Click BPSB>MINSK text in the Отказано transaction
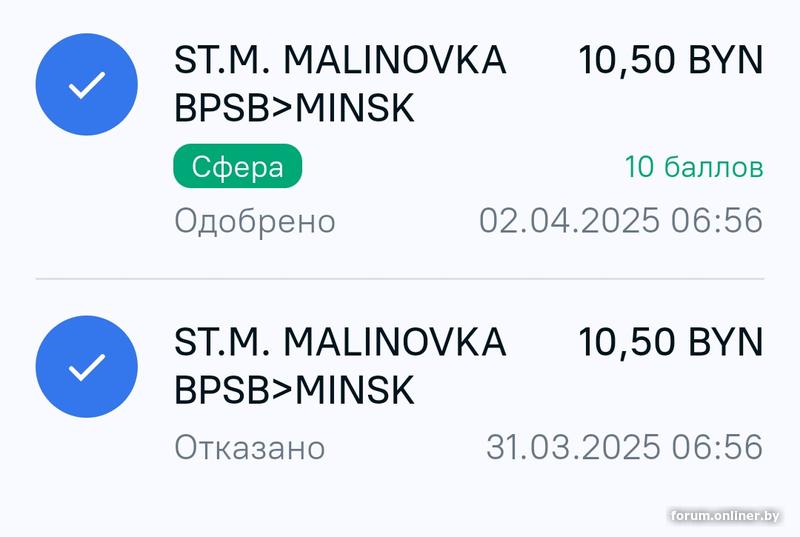The height and width of the screenshot is (537, 800). [x=294, y=390]
